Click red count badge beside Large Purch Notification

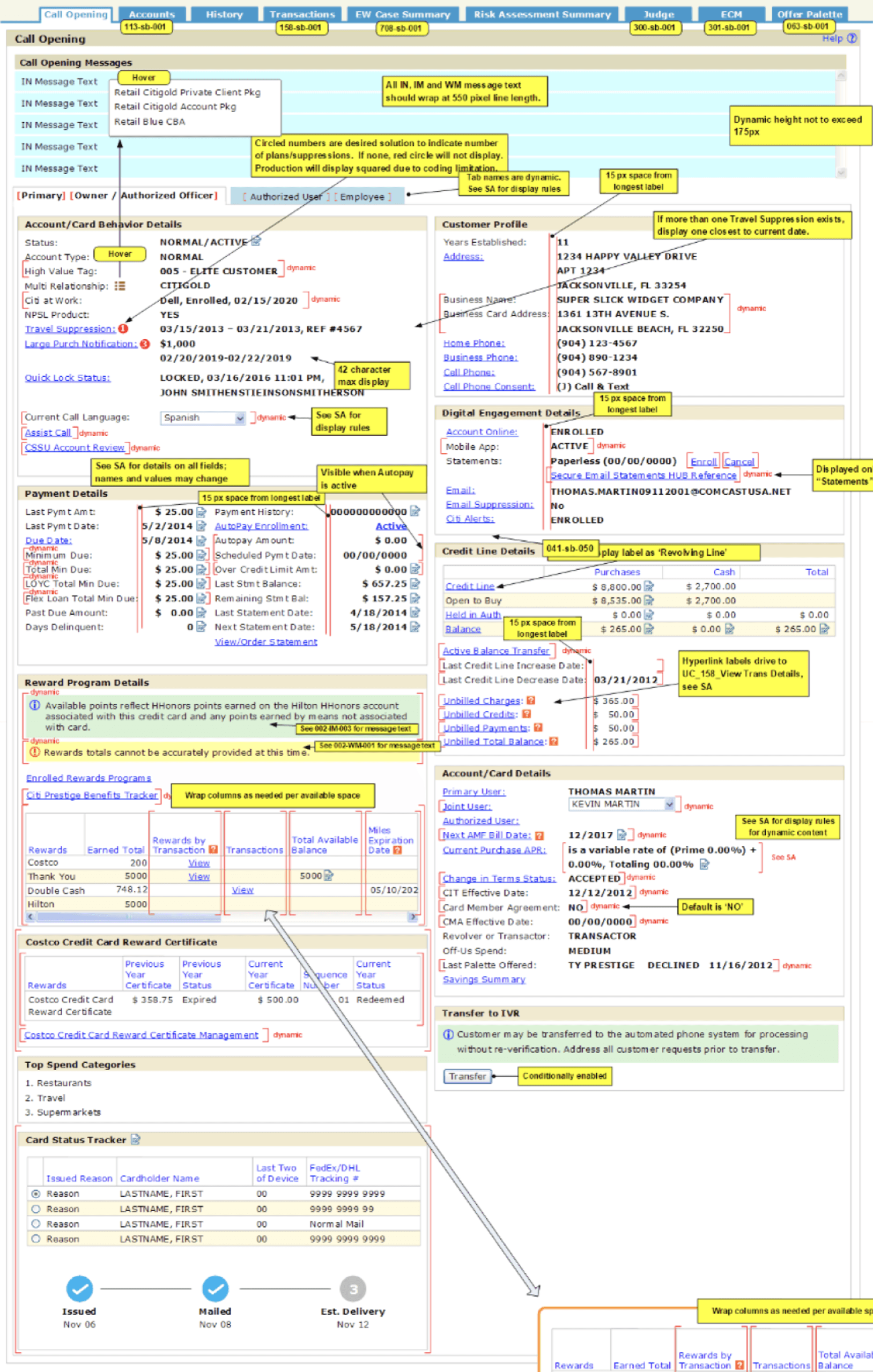(145, 344)
